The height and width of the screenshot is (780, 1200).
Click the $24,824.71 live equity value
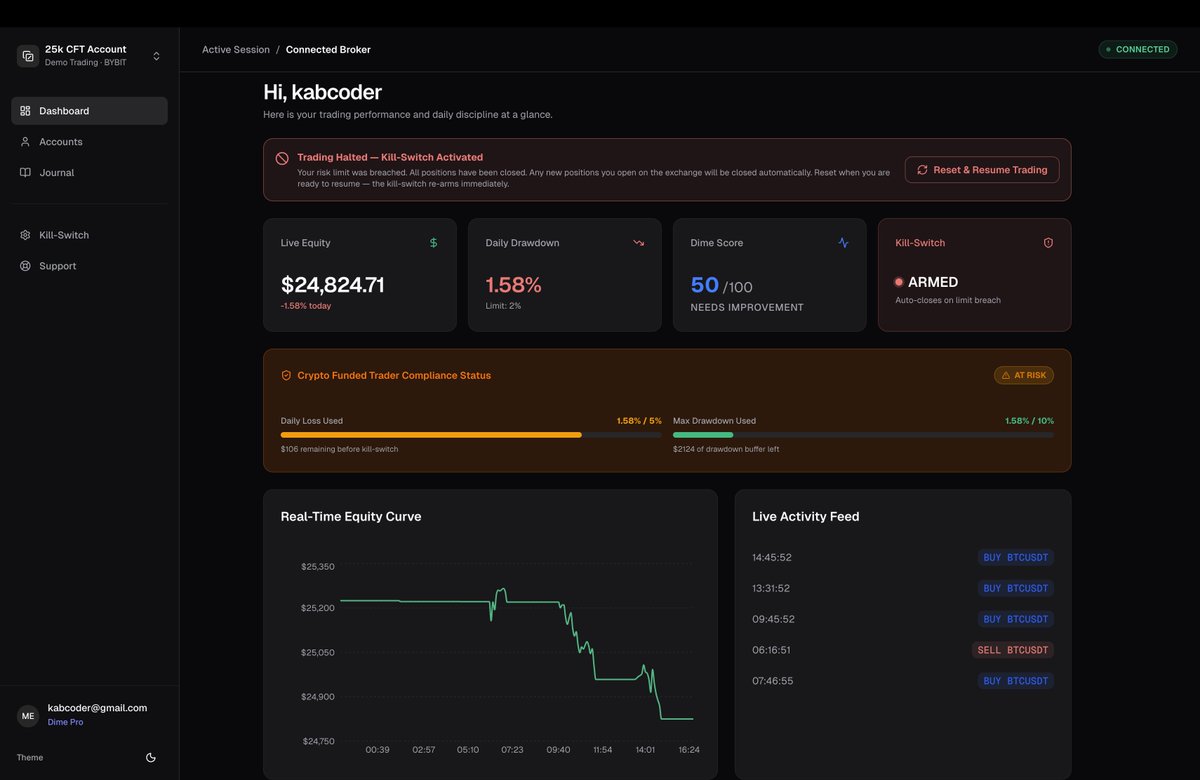pyautogui.click(x=332, y=285)
